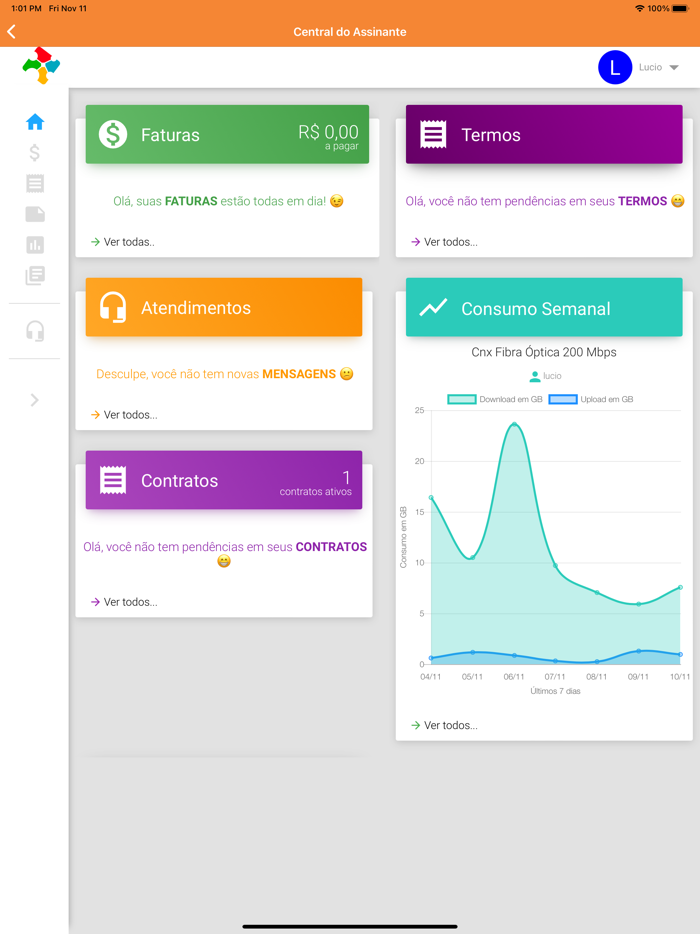
Task: Click the CONTRATOS no pendências message
Action: (x=225, y=554)
